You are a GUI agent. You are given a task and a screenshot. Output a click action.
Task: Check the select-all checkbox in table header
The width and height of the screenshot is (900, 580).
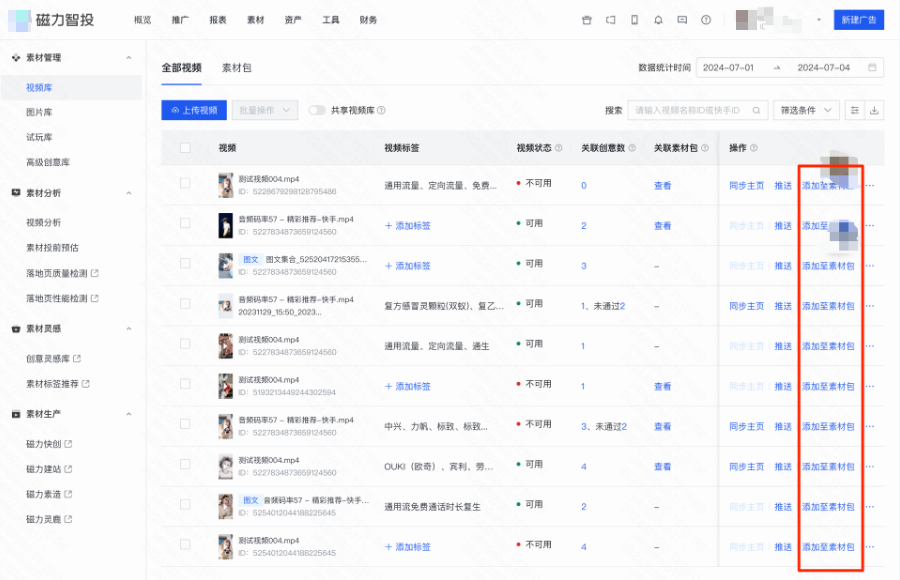[x=185, y=148]
